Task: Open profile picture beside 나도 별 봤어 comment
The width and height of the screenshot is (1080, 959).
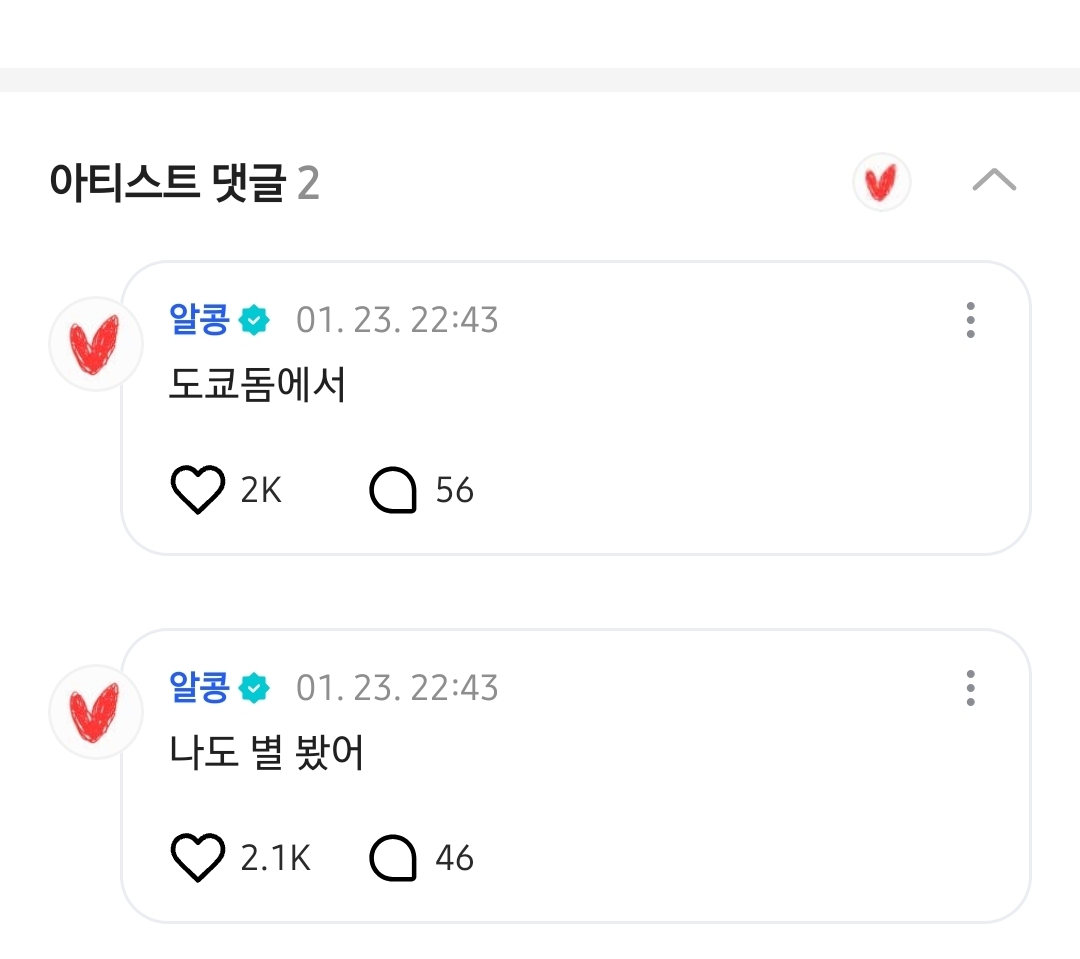Action: point(96,712)
